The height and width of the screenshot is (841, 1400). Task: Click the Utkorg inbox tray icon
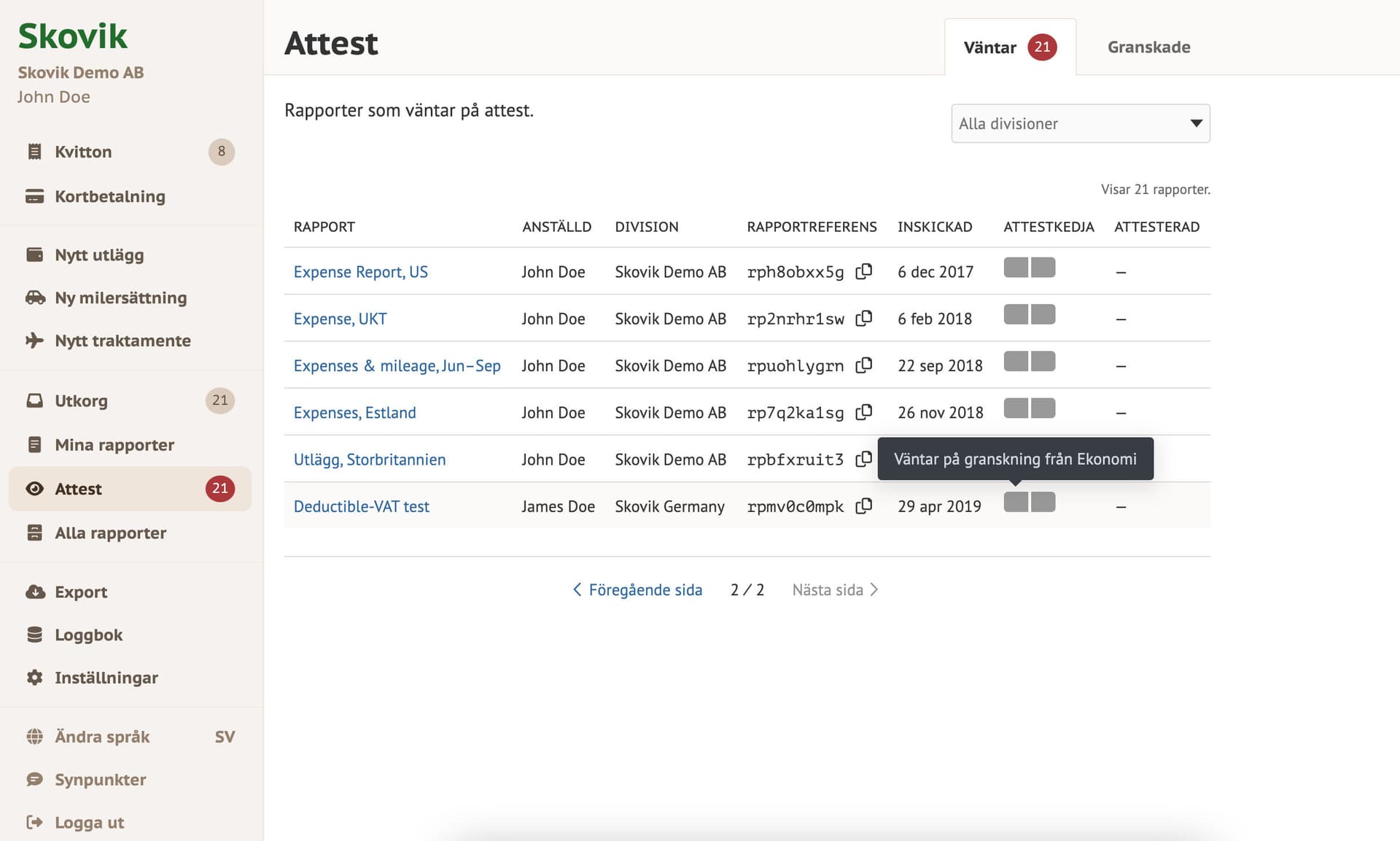point(34,400)
